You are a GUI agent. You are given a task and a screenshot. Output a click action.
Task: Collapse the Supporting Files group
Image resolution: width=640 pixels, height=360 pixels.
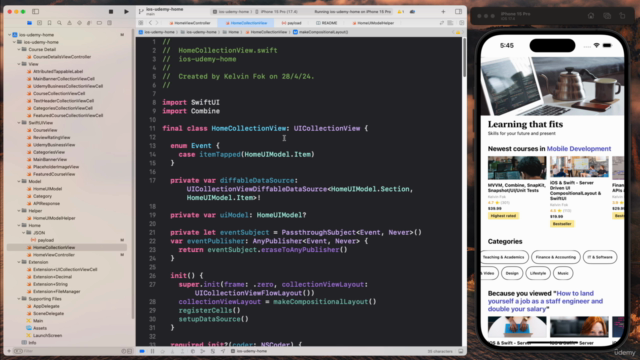click(x=19, y=299)
